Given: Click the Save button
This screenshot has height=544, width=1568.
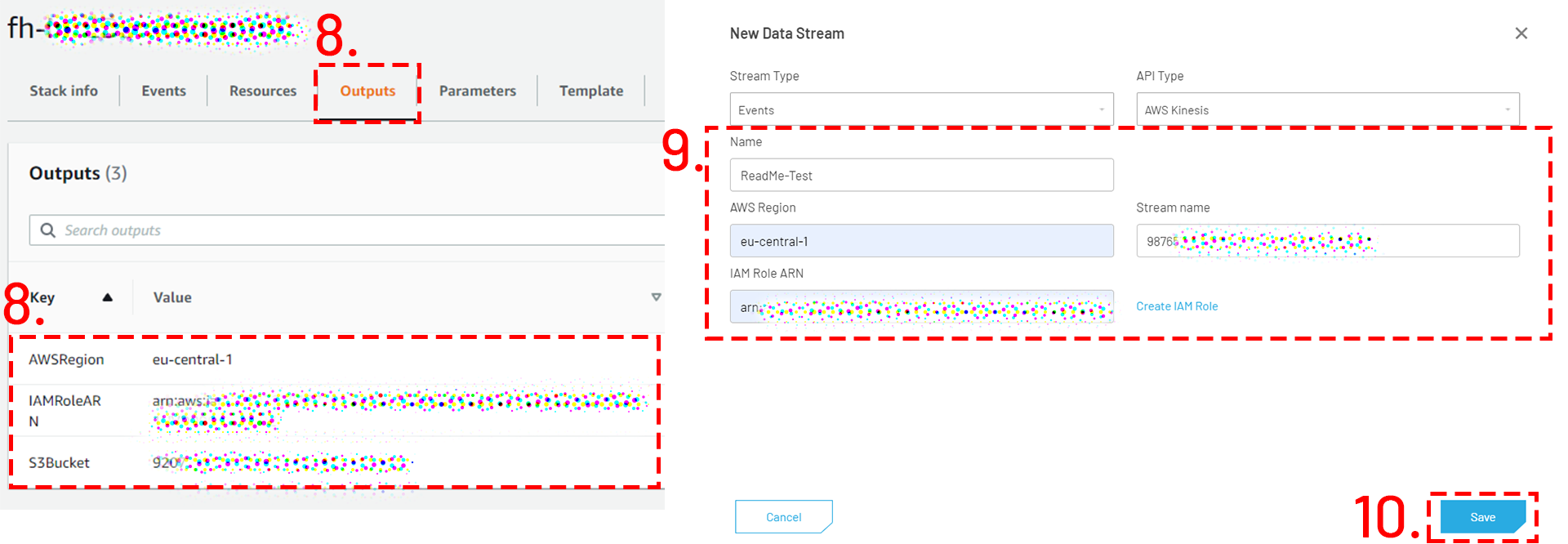Looking at the screenshot, I should (x=1482, y=517).
